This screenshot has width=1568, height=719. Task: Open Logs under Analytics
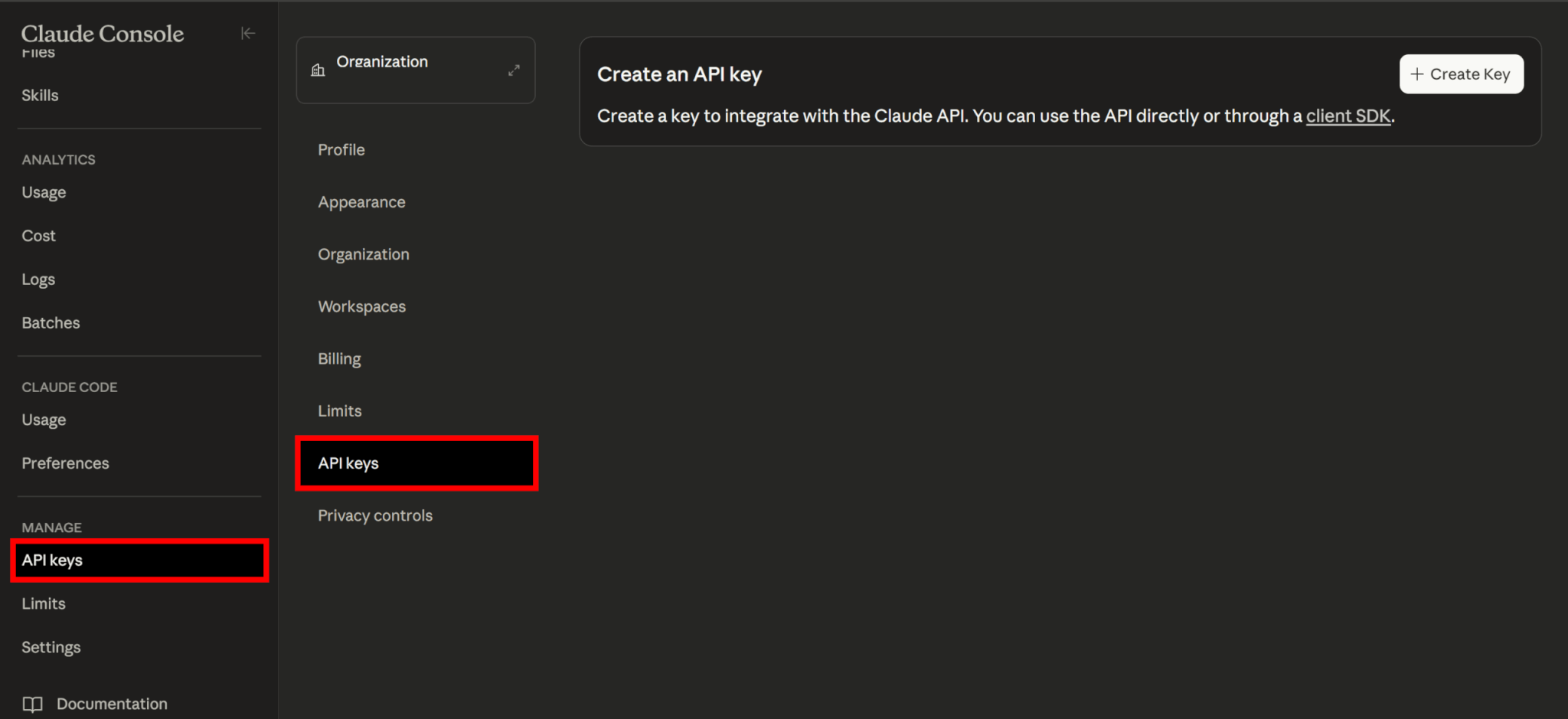pyautogui.click(x=38, y=279)
